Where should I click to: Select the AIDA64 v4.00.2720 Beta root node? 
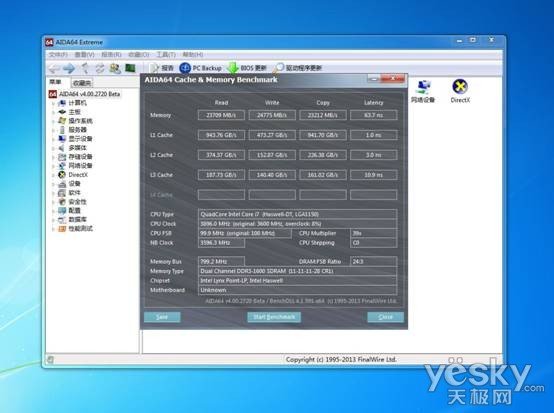[x=84, y=94]
